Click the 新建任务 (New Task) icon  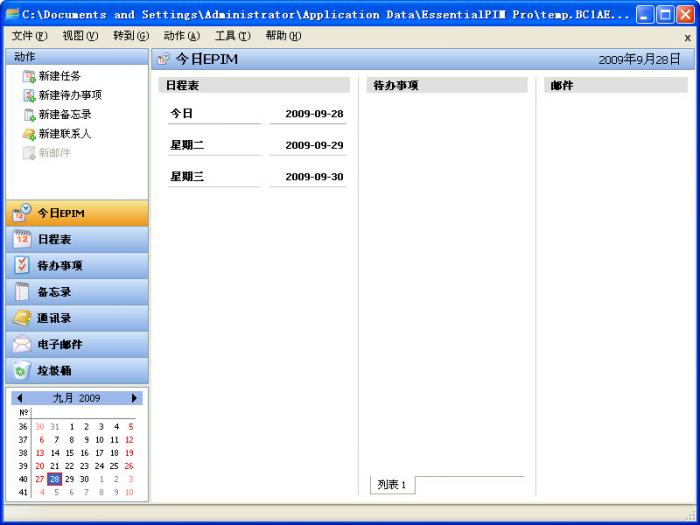point(29,77)
